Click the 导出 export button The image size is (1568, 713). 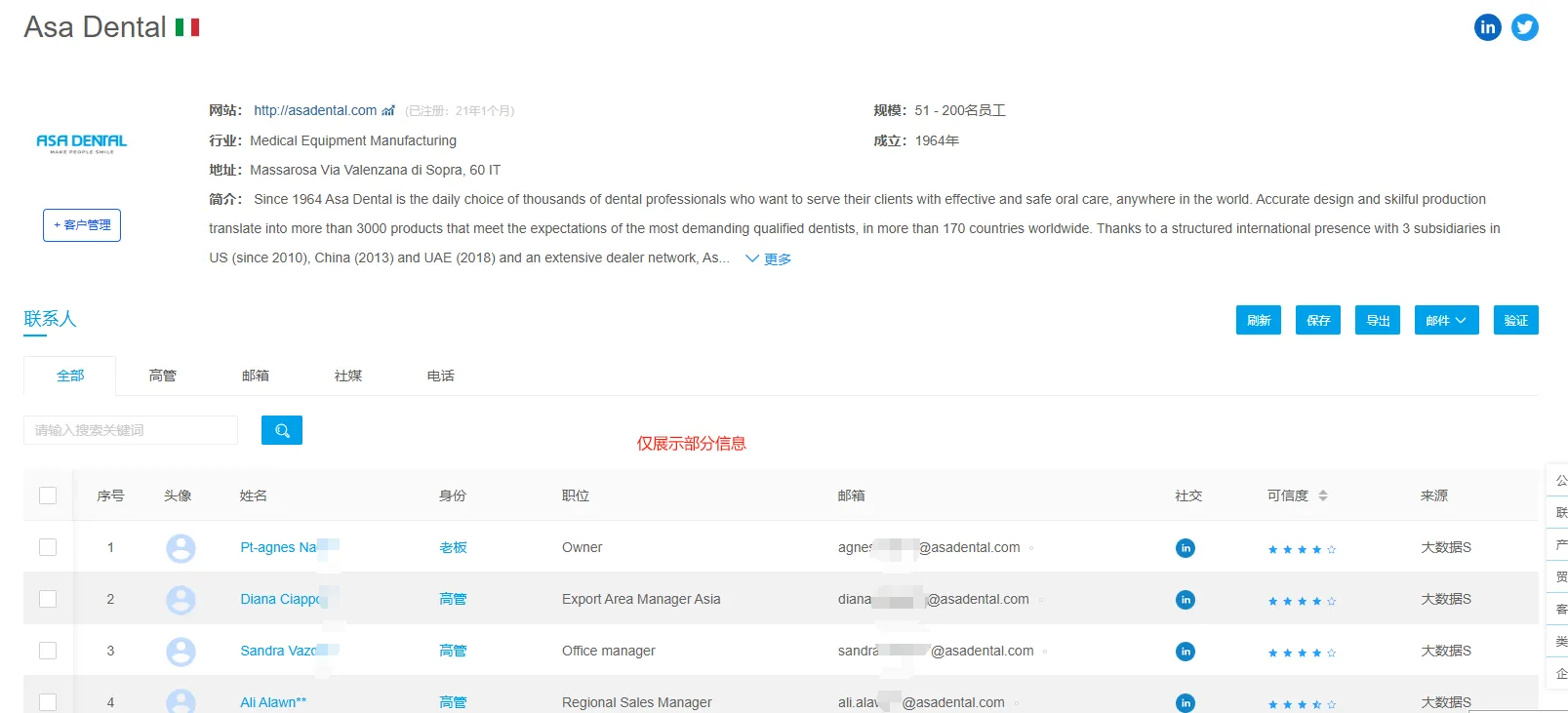point(1378,320)
